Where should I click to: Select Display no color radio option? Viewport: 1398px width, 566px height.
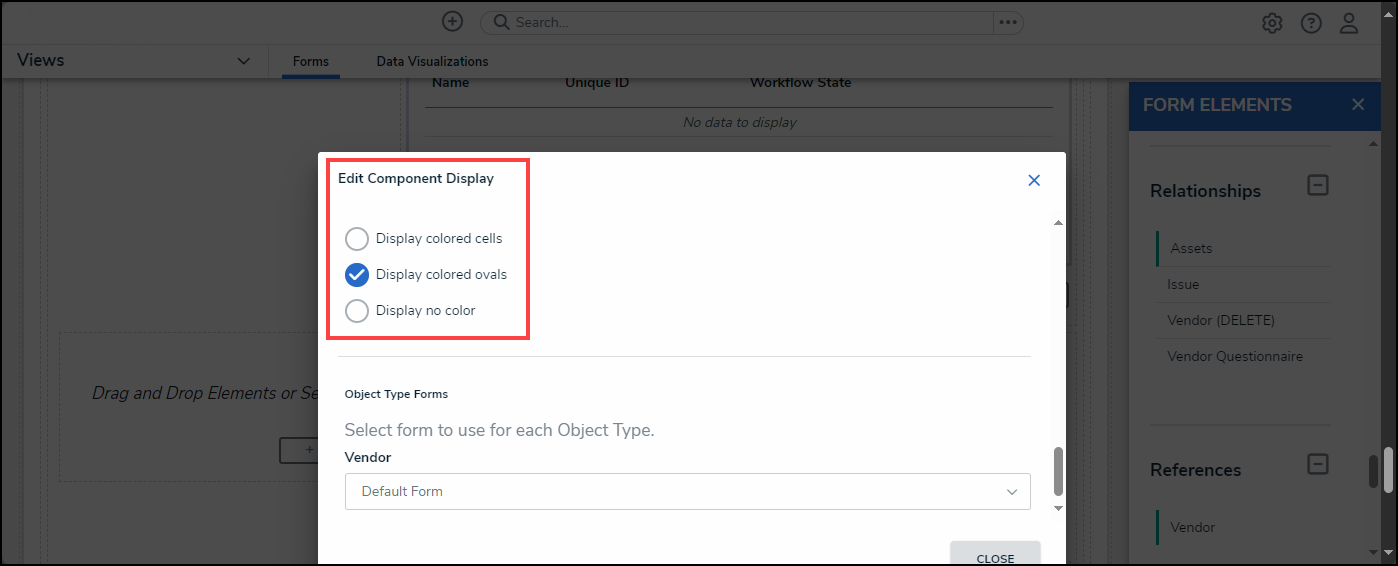pyautogui.click(x=357, y=311)
